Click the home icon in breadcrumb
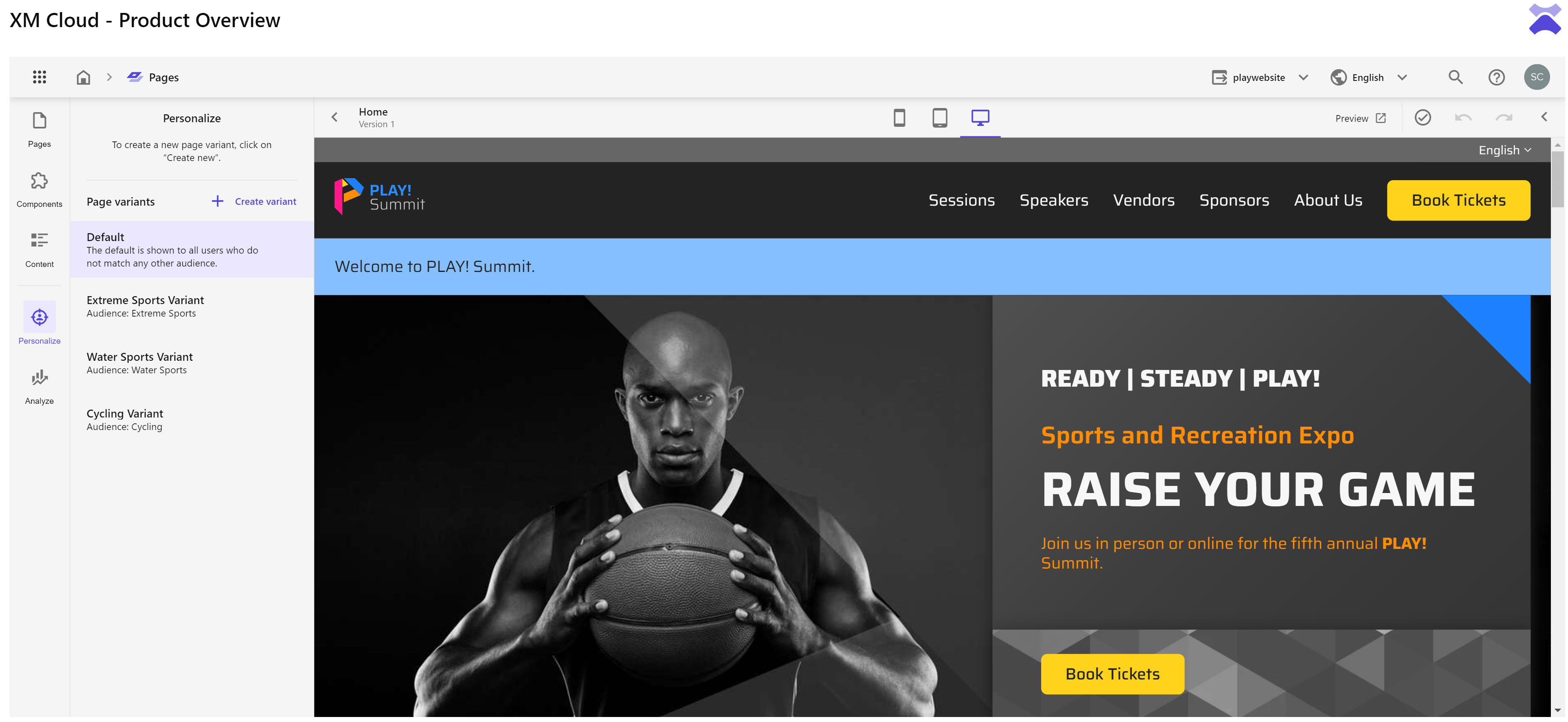The width and height of the screenshot is (1568, 722). [x=83, y=77]
